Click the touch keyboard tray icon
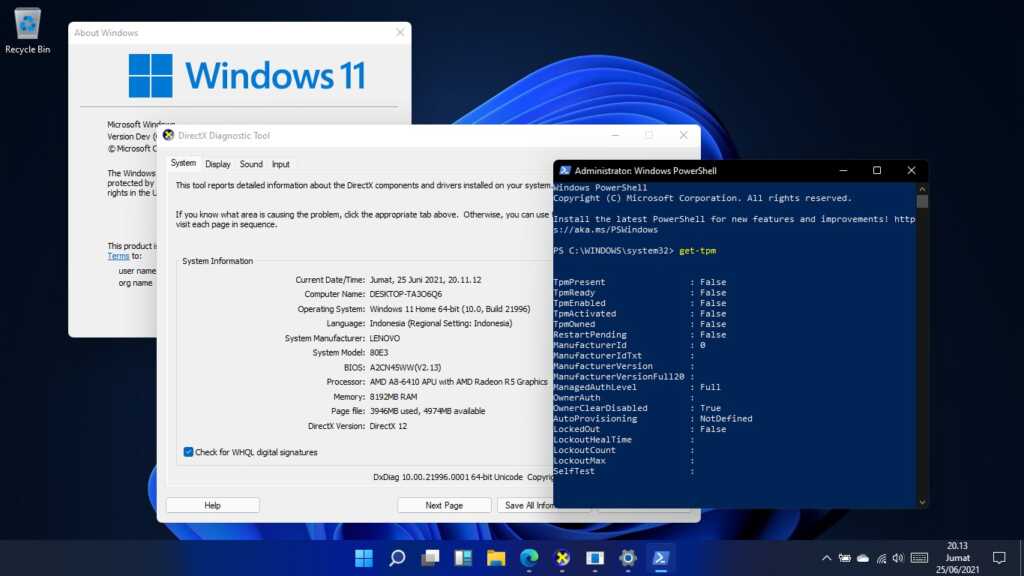The height and width of the screenshot is (576, 1024). [919, 558]
